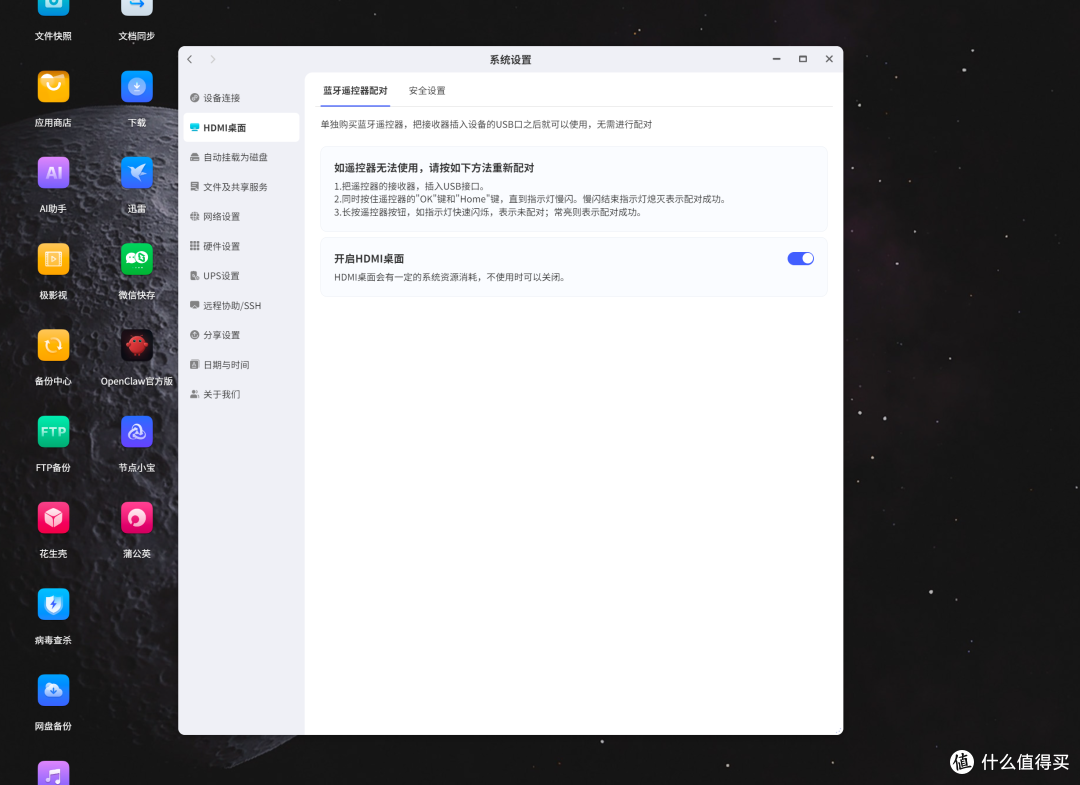Open UPS设置 in the sidebar

[241, 275]
